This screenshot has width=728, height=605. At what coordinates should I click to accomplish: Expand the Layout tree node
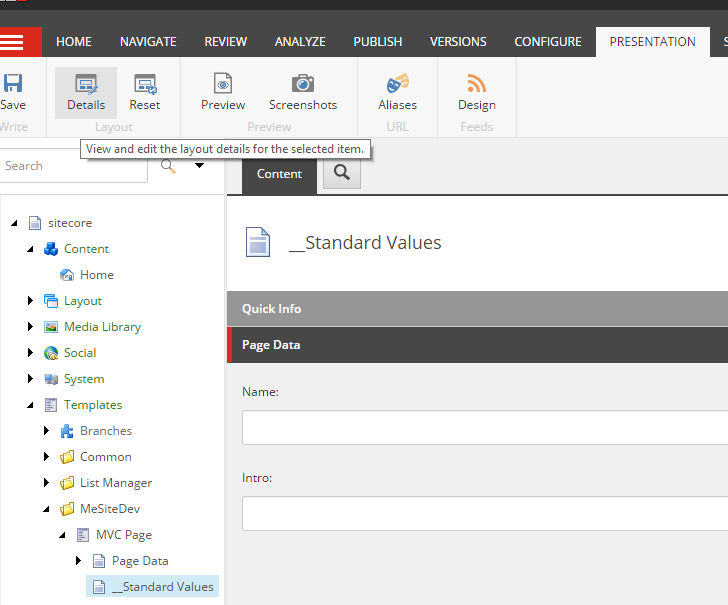(x=30, y=301)
